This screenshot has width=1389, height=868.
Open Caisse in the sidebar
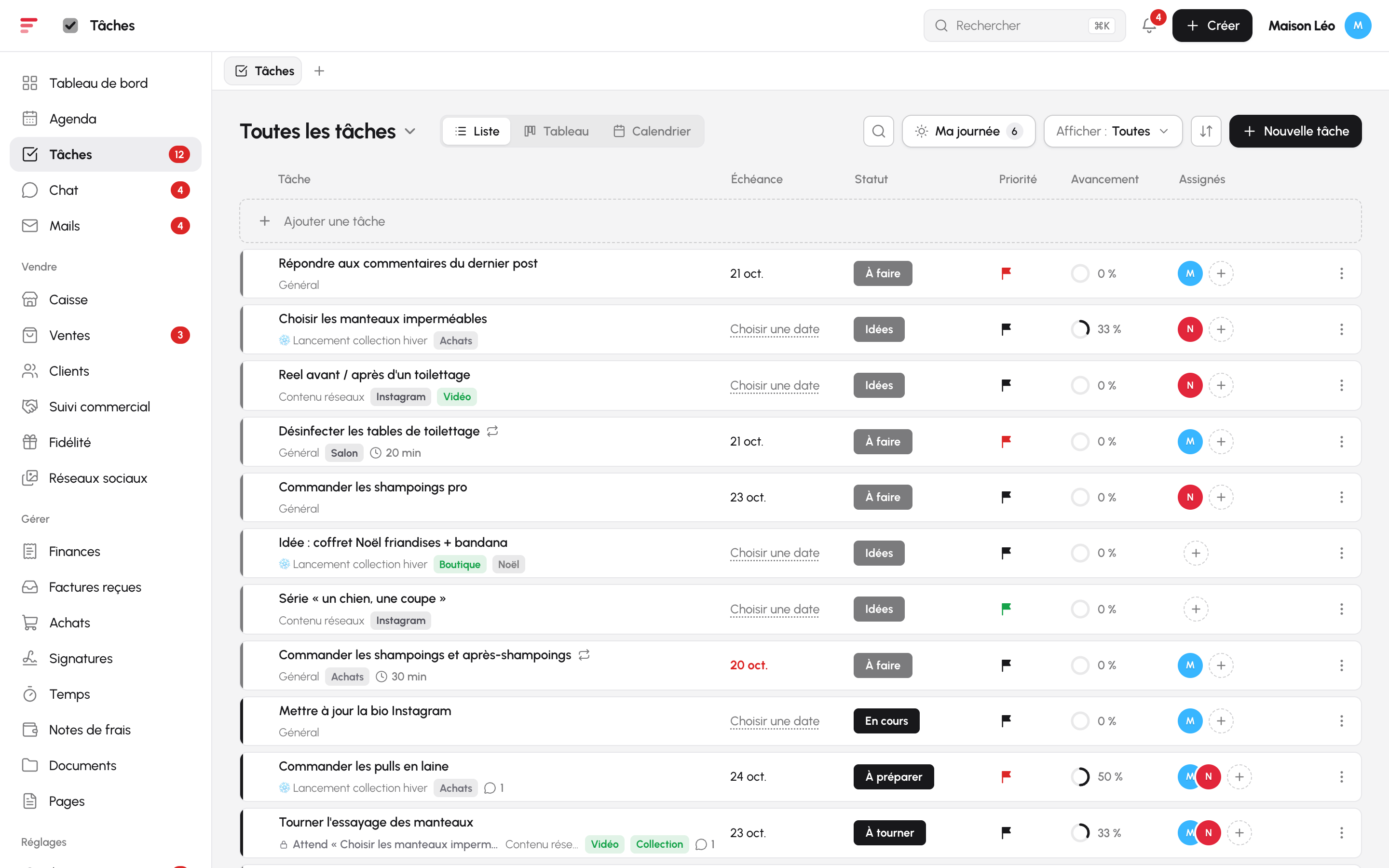point(106,299)
